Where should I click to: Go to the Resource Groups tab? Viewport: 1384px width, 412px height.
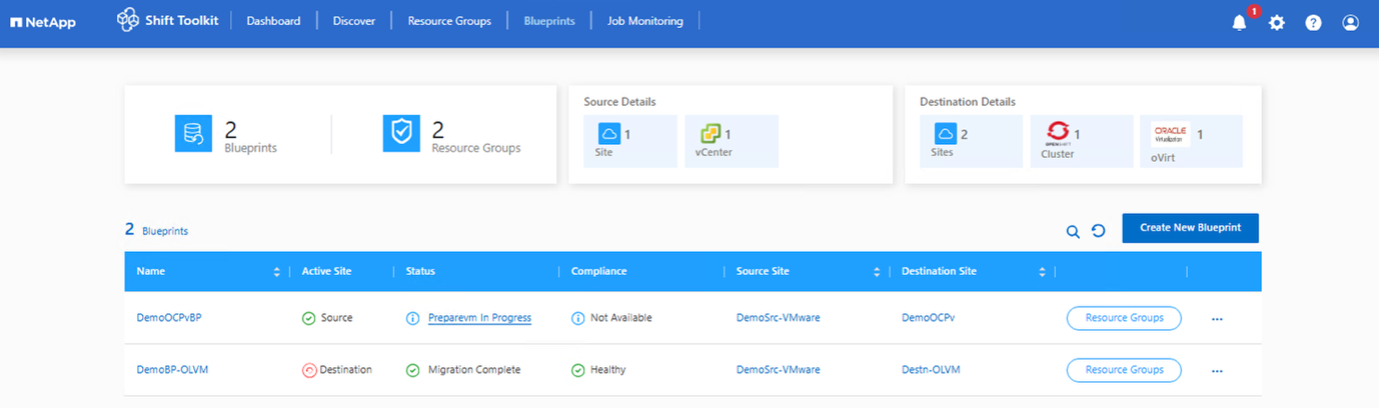pos(451,21)
